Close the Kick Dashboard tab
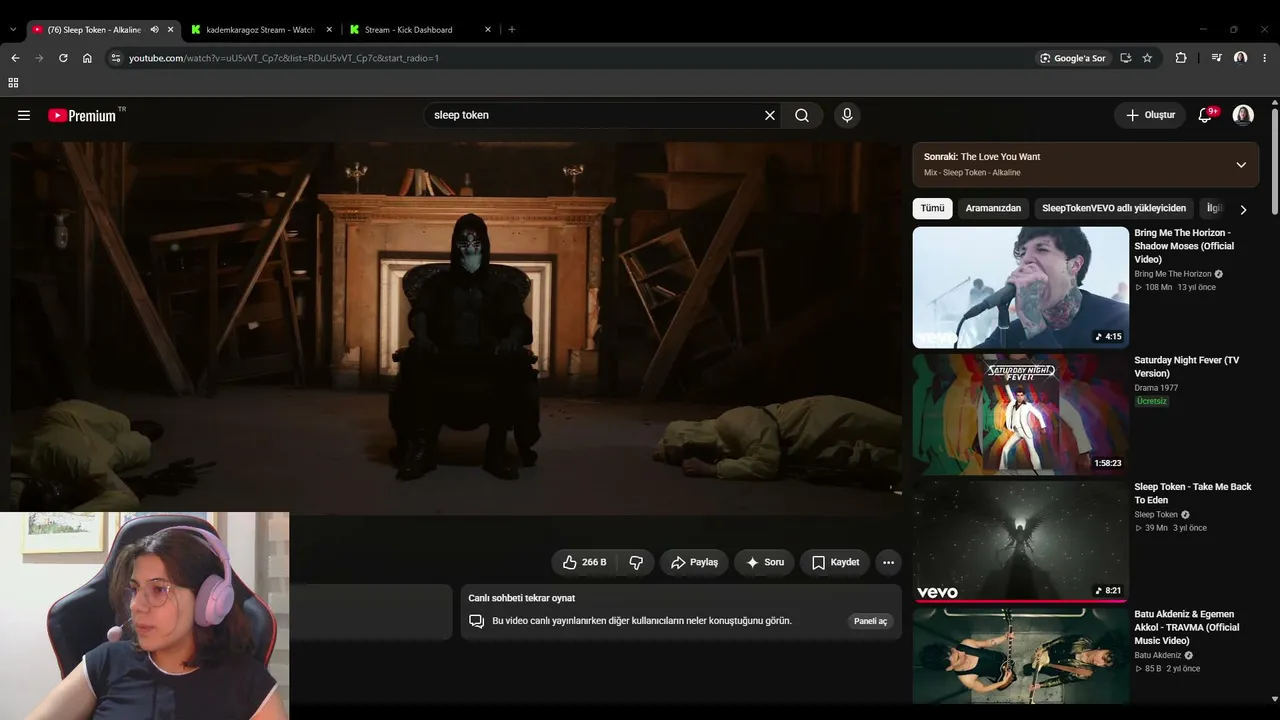The width and height of the screenshot is (1280, 720). coord(488,30)
